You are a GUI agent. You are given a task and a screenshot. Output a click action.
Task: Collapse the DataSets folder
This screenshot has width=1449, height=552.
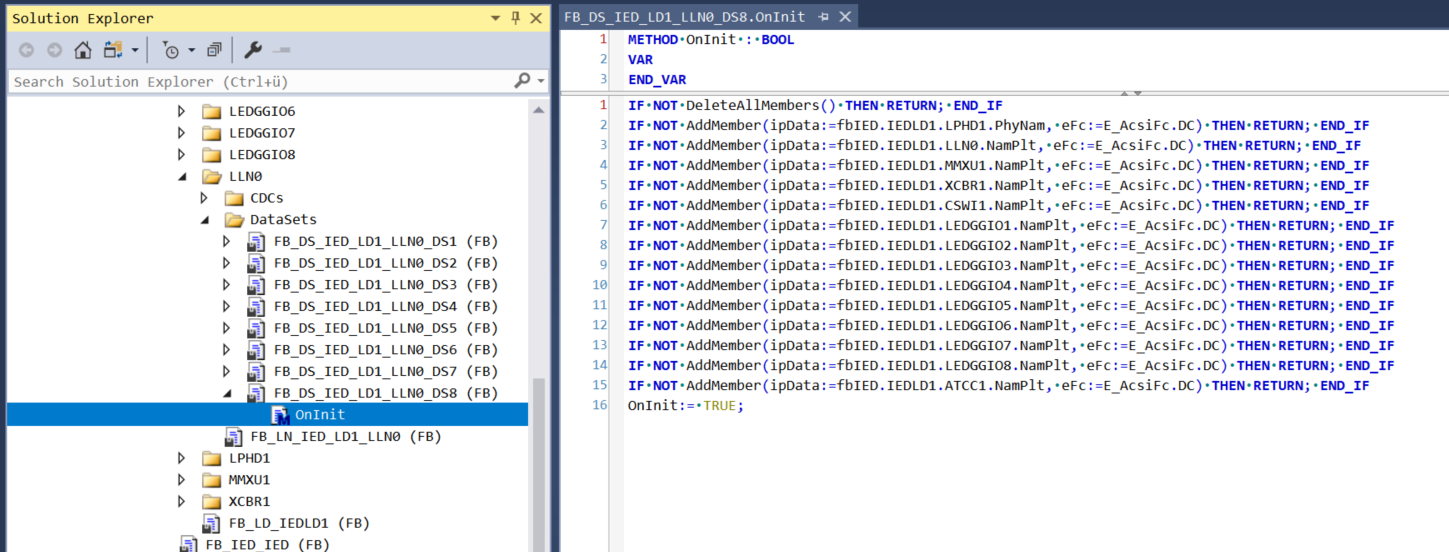tap(204, 220)
